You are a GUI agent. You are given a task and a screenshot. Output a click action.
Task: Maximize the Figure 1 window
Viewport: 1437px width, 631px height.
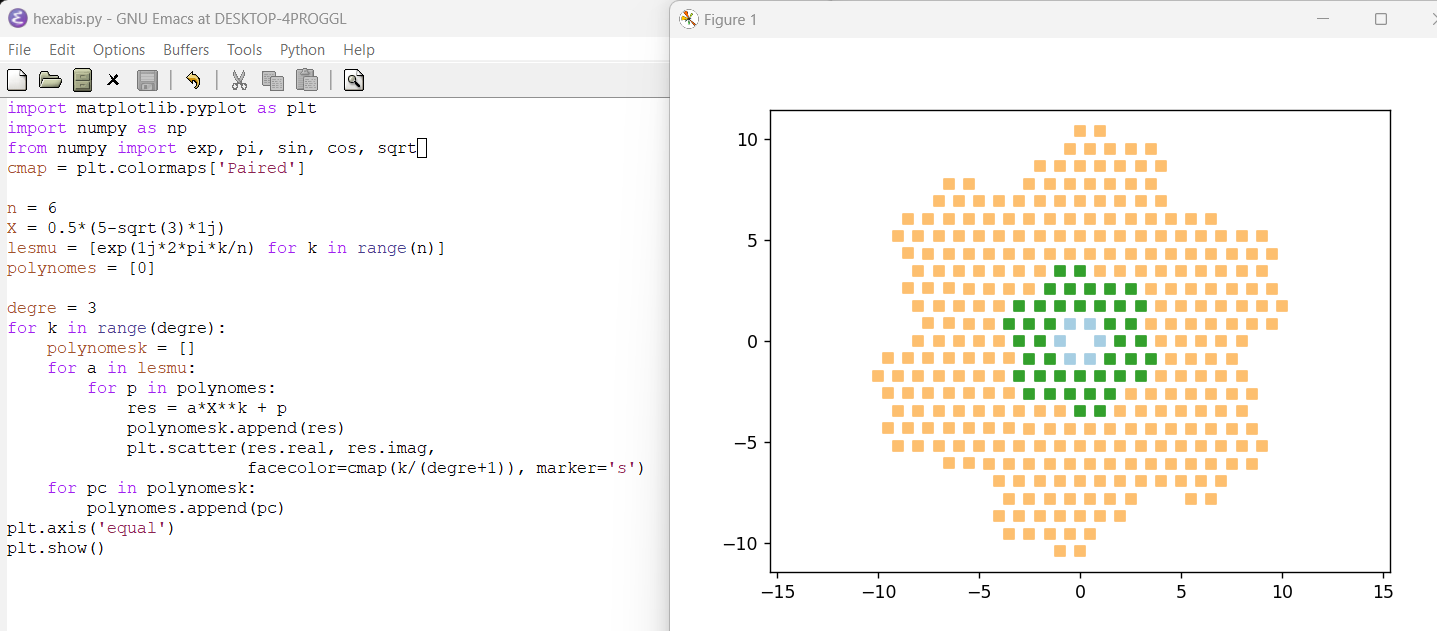(1381, 19)
